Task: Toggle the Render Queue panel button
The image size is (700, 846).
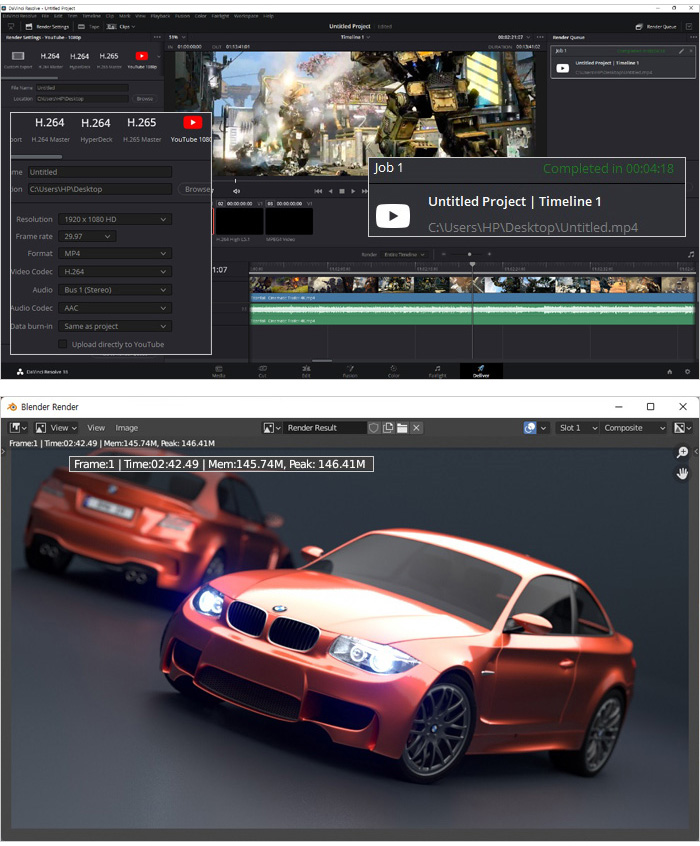Action: coord(655,26)
